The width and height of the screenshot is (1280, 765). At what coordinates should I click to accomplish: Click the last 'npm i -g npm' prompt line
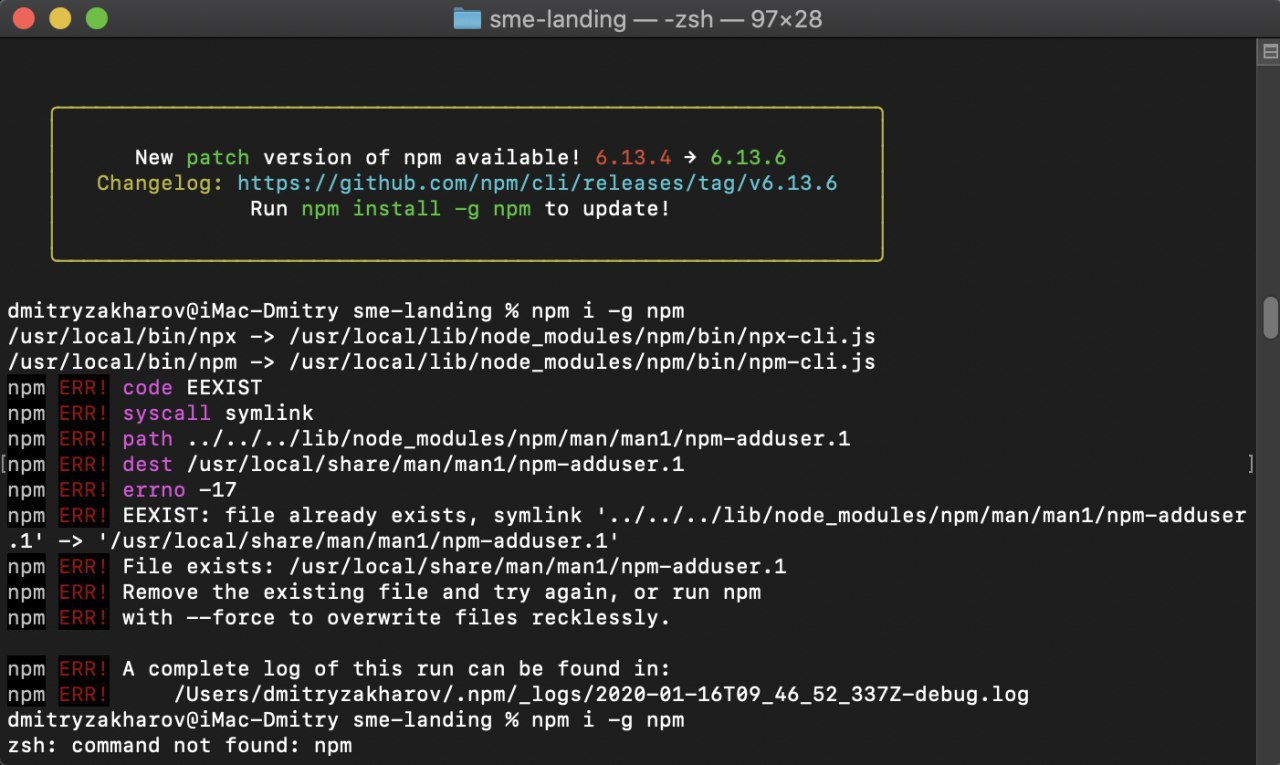(346, 720)
